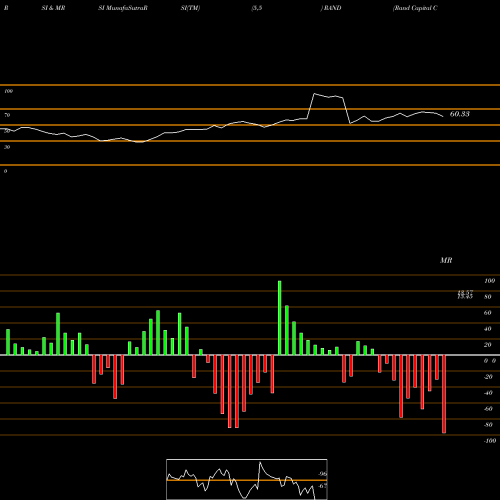500x500 pixels.
Task: Click the 'MR' label above the bar chart
Action: tap(446, 260)
